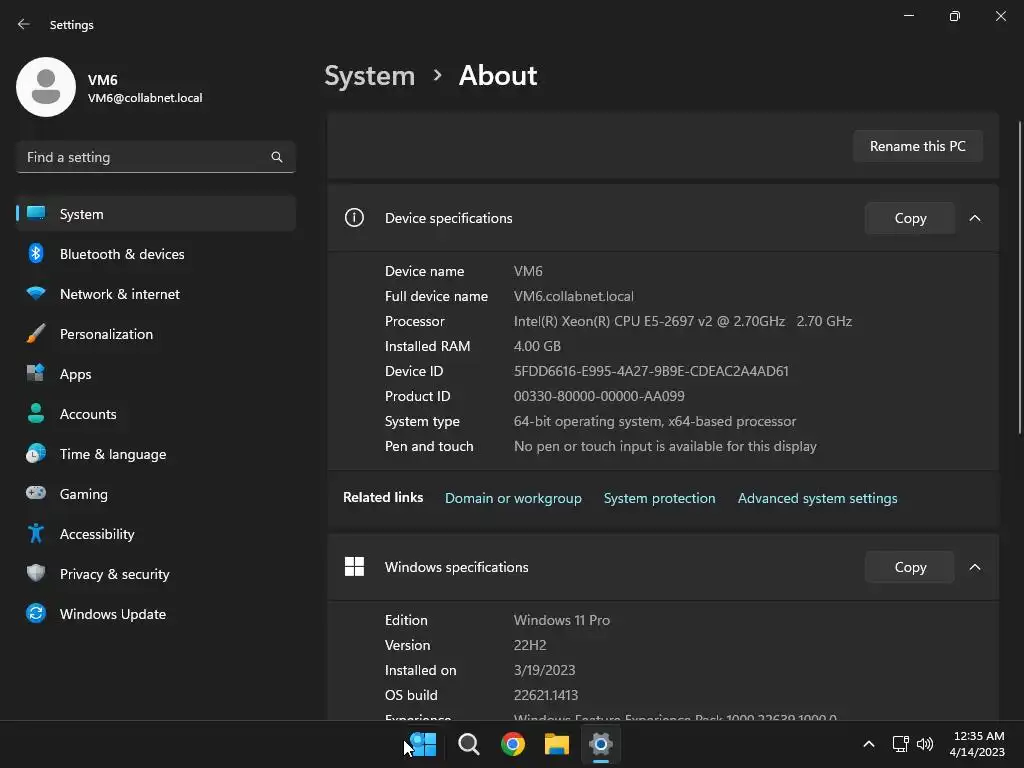This screenshot has height=768, width=1024.
Task: Click the Gaming controller icon
Action: coord(36,493)
